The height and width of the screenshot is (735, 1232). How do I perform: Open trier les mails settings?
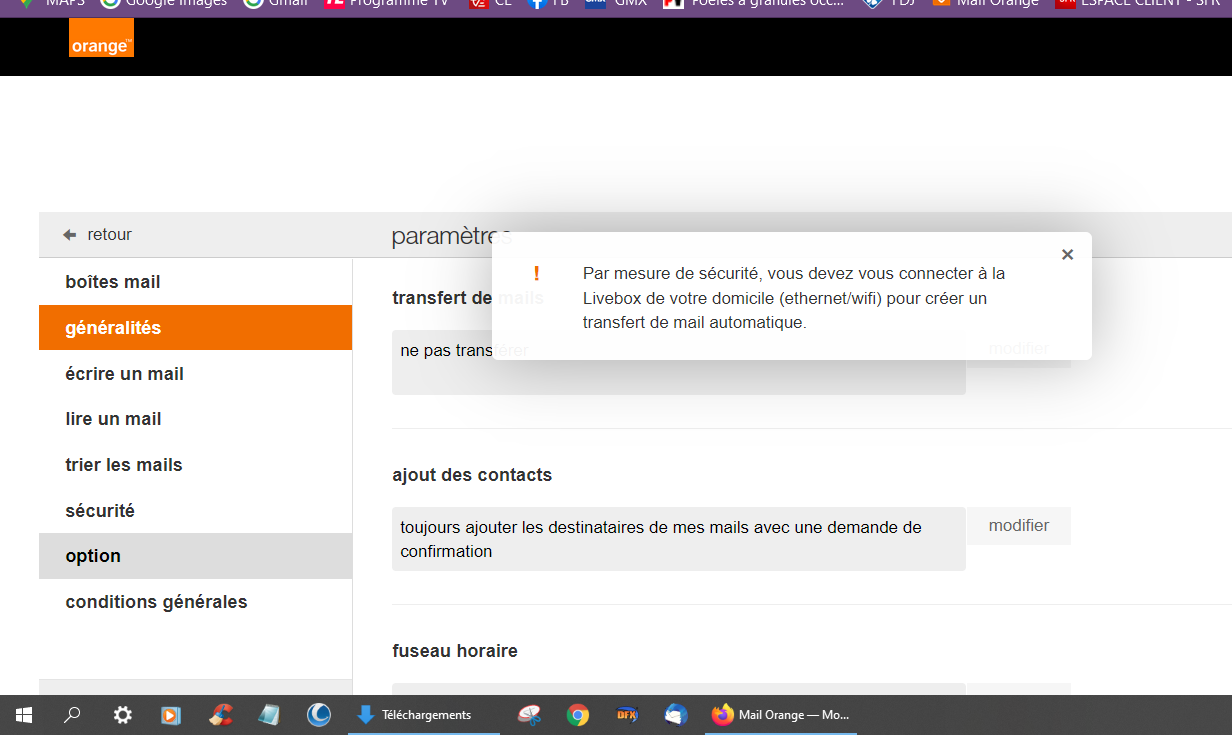click(x=124, y=465)
